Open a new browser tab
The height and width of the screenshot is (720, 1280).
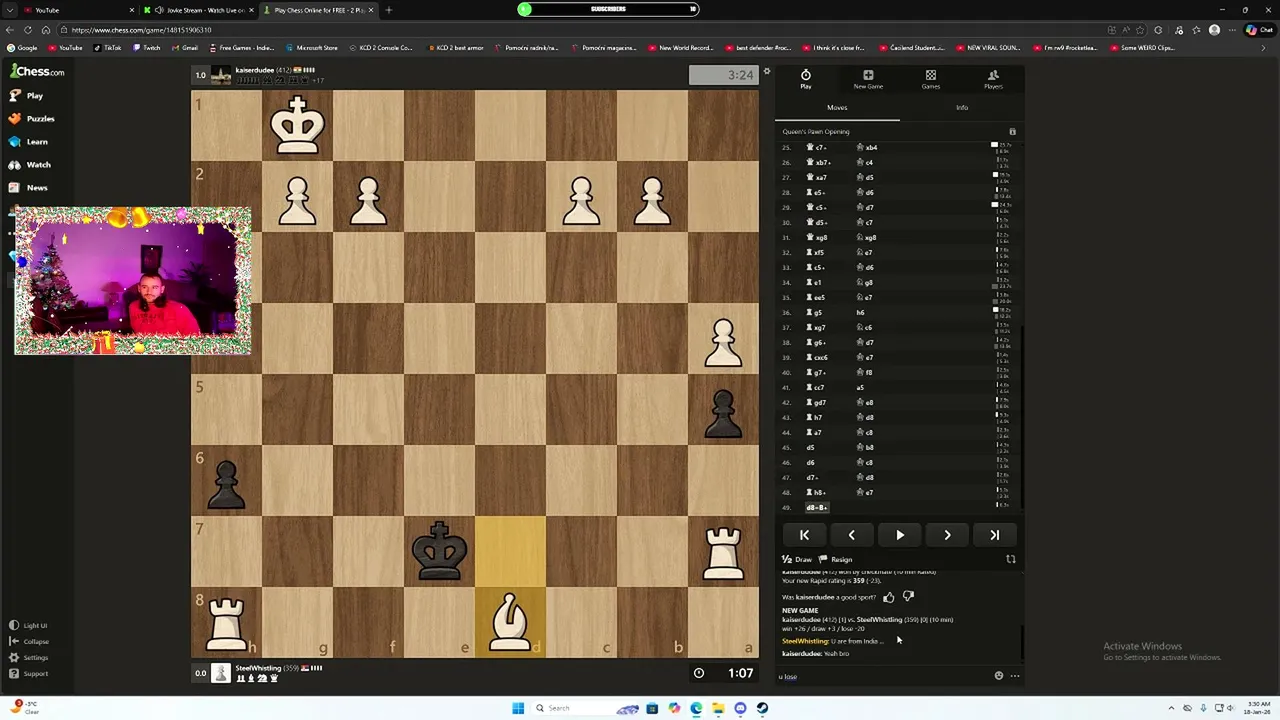pyautogui.click(x=388, y=10)
